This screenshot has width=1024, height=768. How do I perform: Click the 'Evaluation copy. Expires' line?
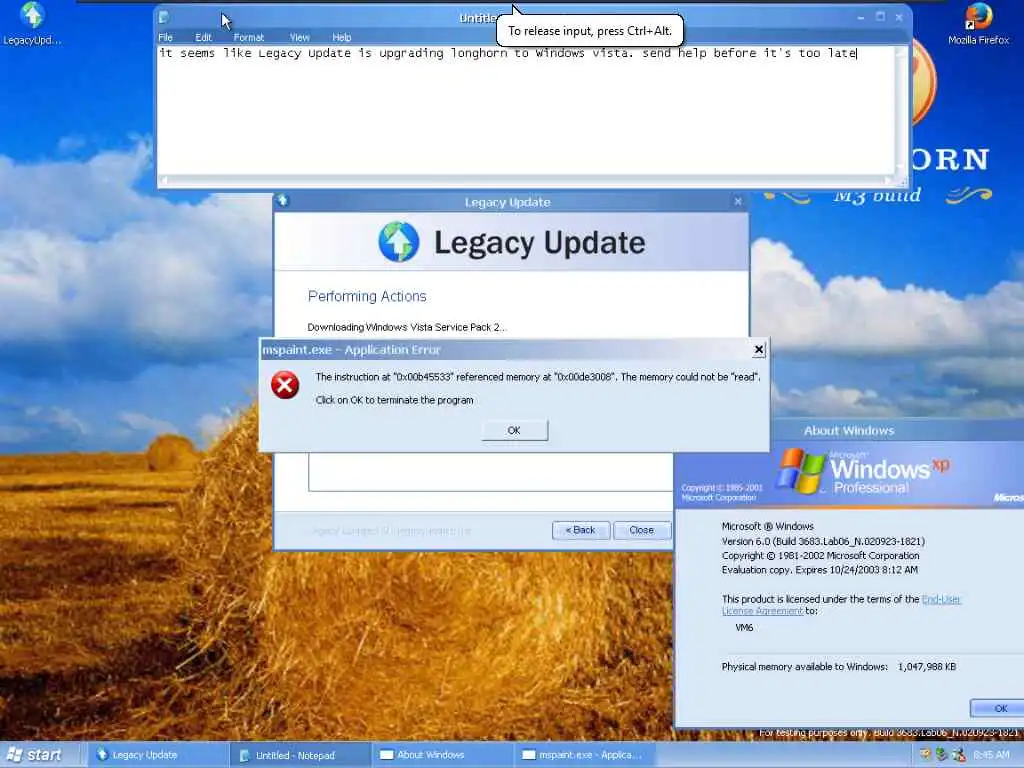coord(820,570)
